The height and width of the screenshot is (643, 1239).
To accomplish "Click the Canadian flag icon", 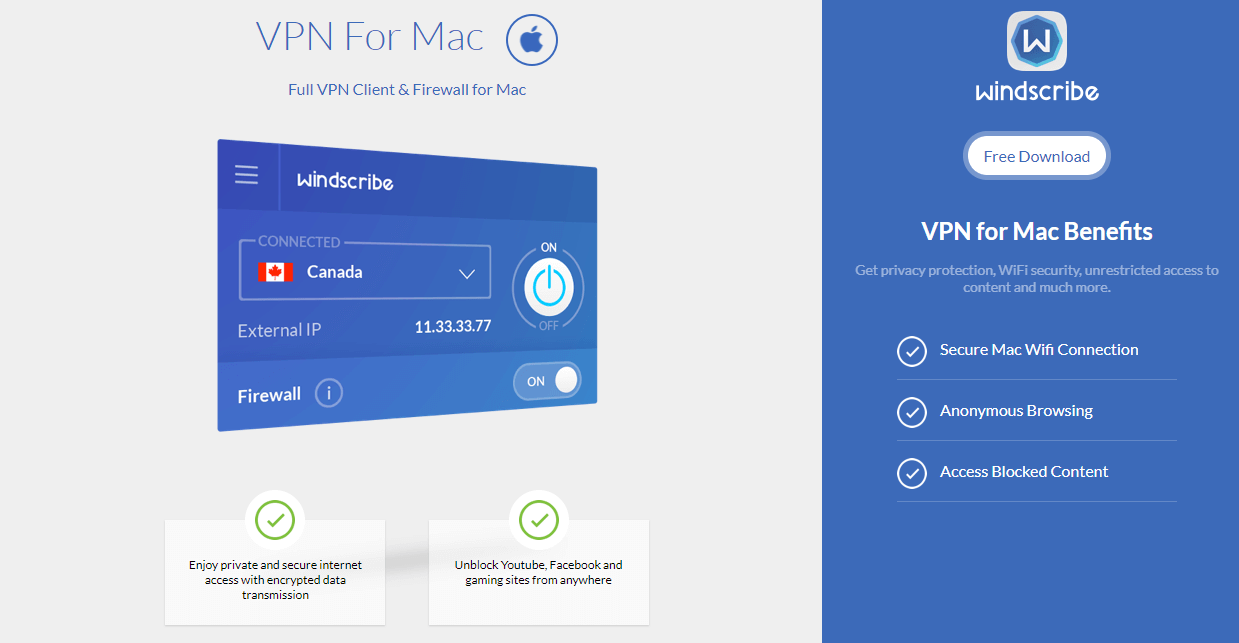I will click(275, 272).
